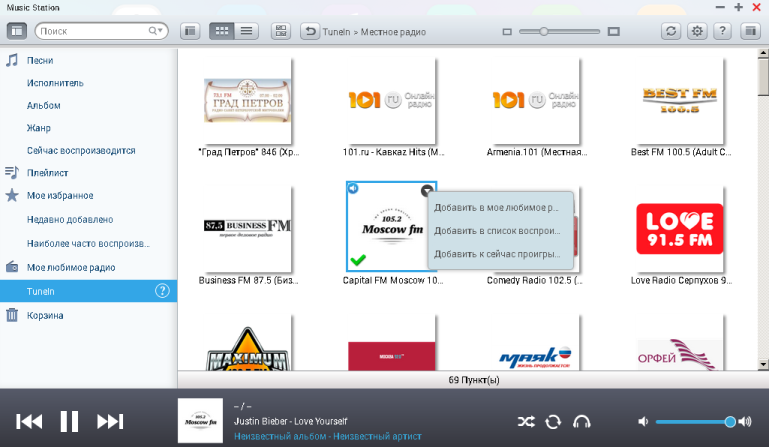Click the star favorites icon
769x447 pixels.
[12, 195]
